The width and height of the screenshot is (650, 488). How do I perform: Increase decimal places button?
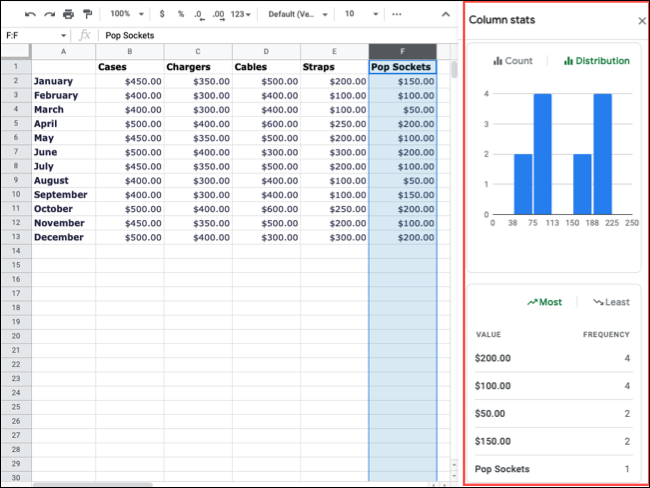tap(218, 15)
